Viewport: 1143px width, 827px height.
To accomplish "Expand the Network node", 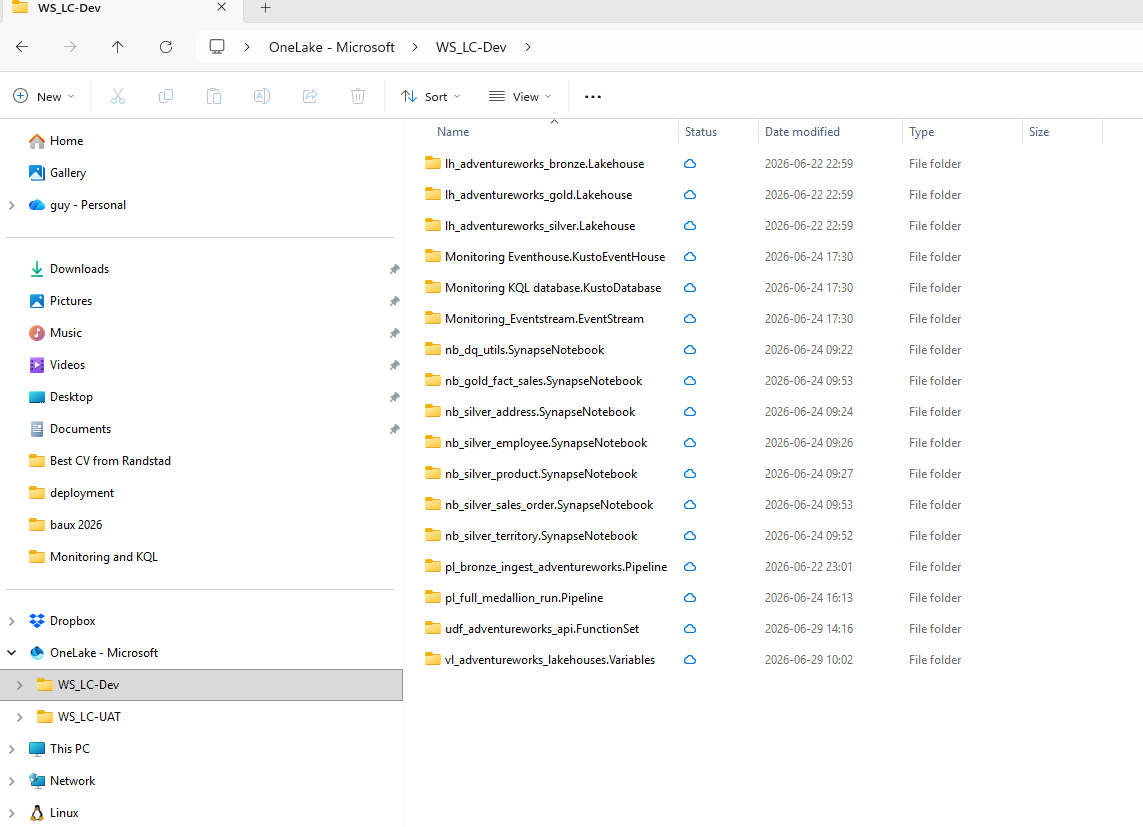I will 12,781.
